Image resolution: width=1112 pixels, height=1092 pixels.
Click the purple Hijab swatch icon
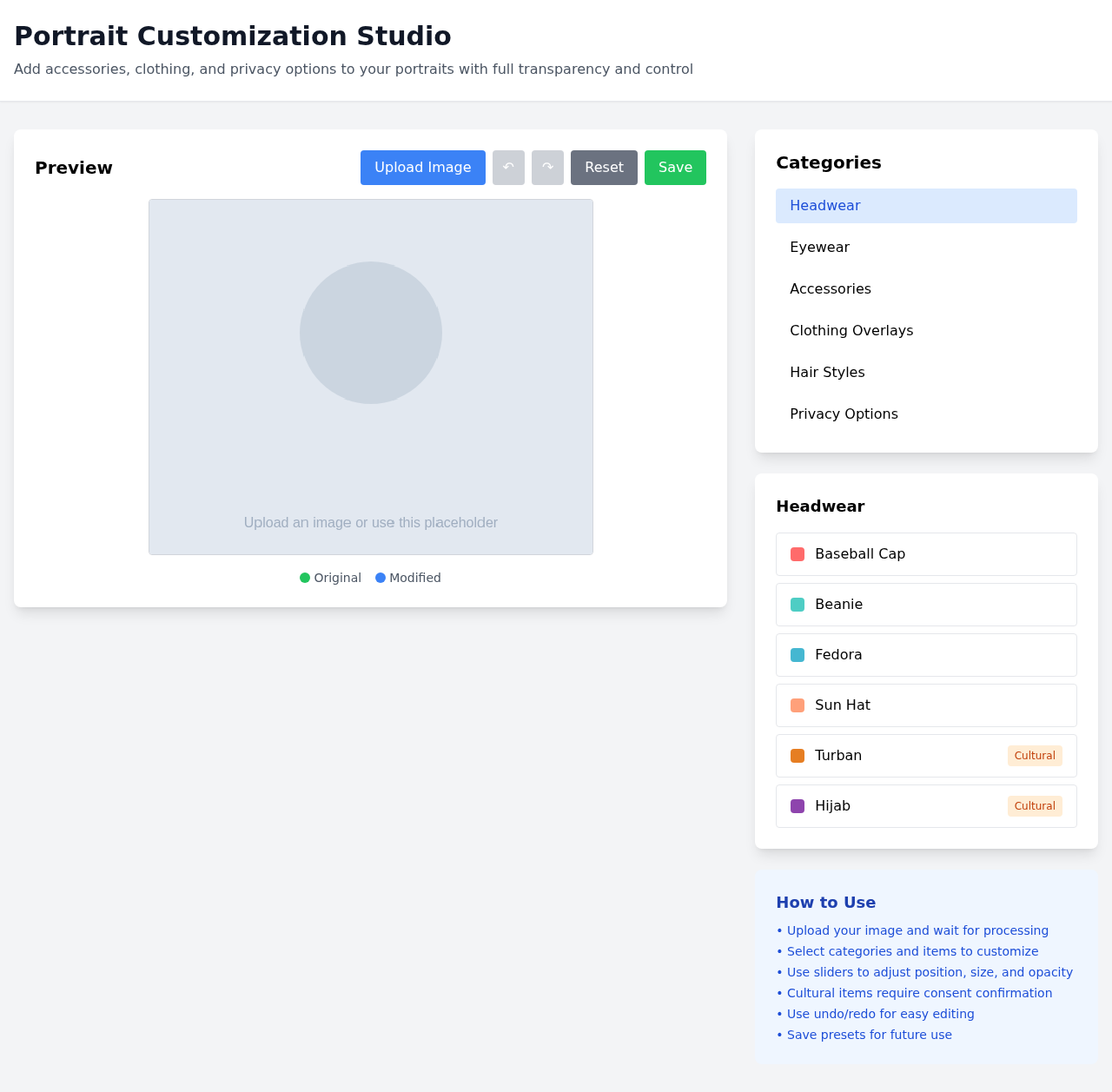click(798, 805)
